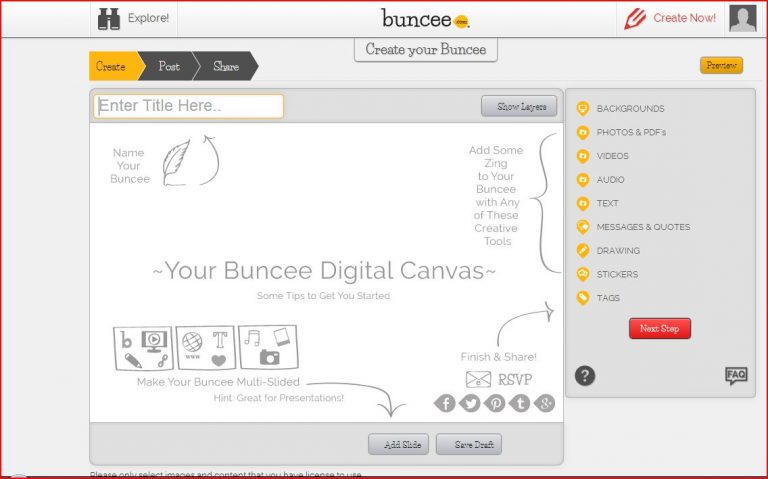Image resolution: width=768 pixels, height=479 pixels.
Task: Open the BACKGROUNDS menu item
Action: click(x=630, y=109)
